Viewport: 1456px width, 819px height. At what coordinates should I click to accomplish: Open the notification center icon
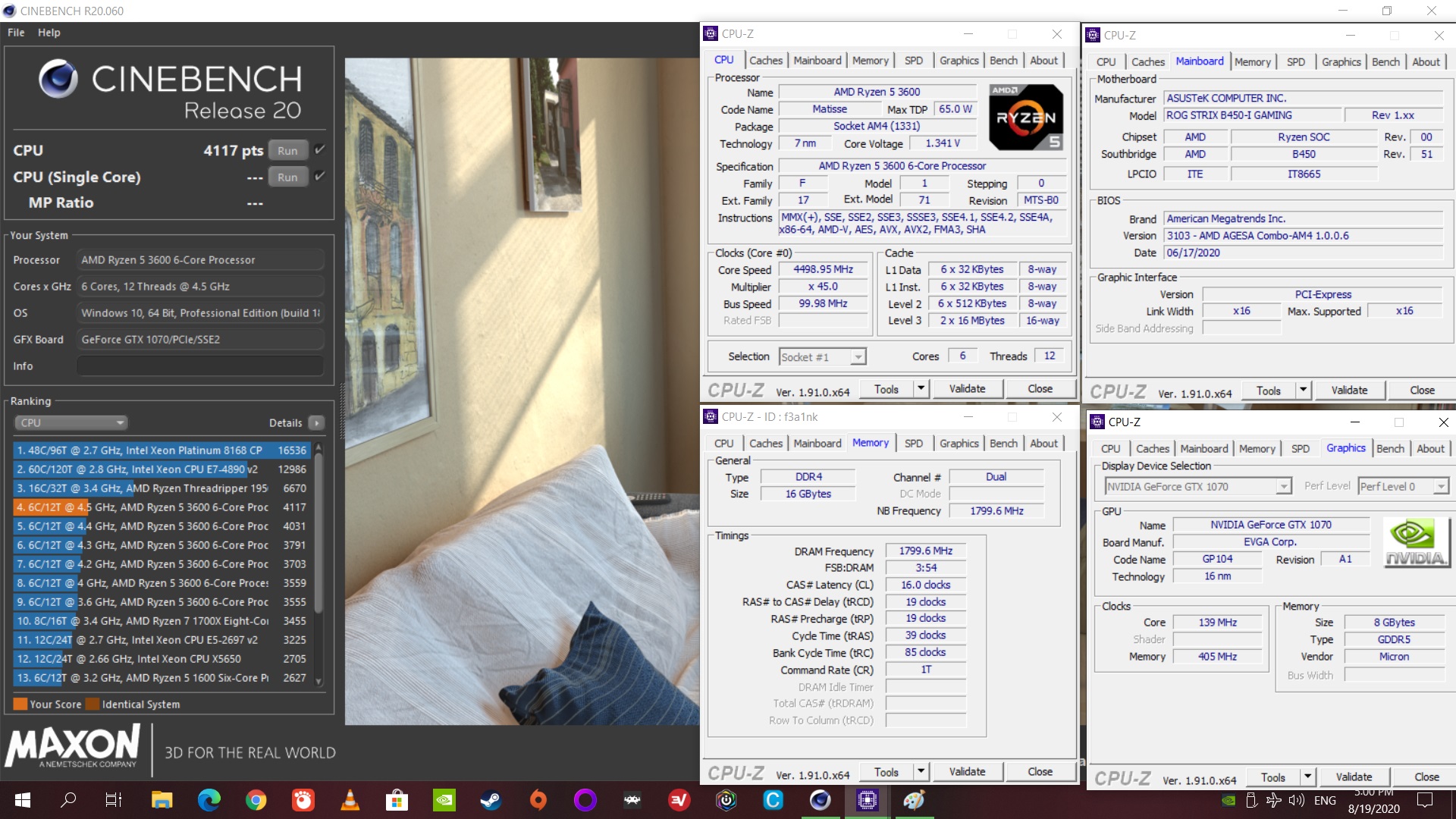coord(1425,800)
